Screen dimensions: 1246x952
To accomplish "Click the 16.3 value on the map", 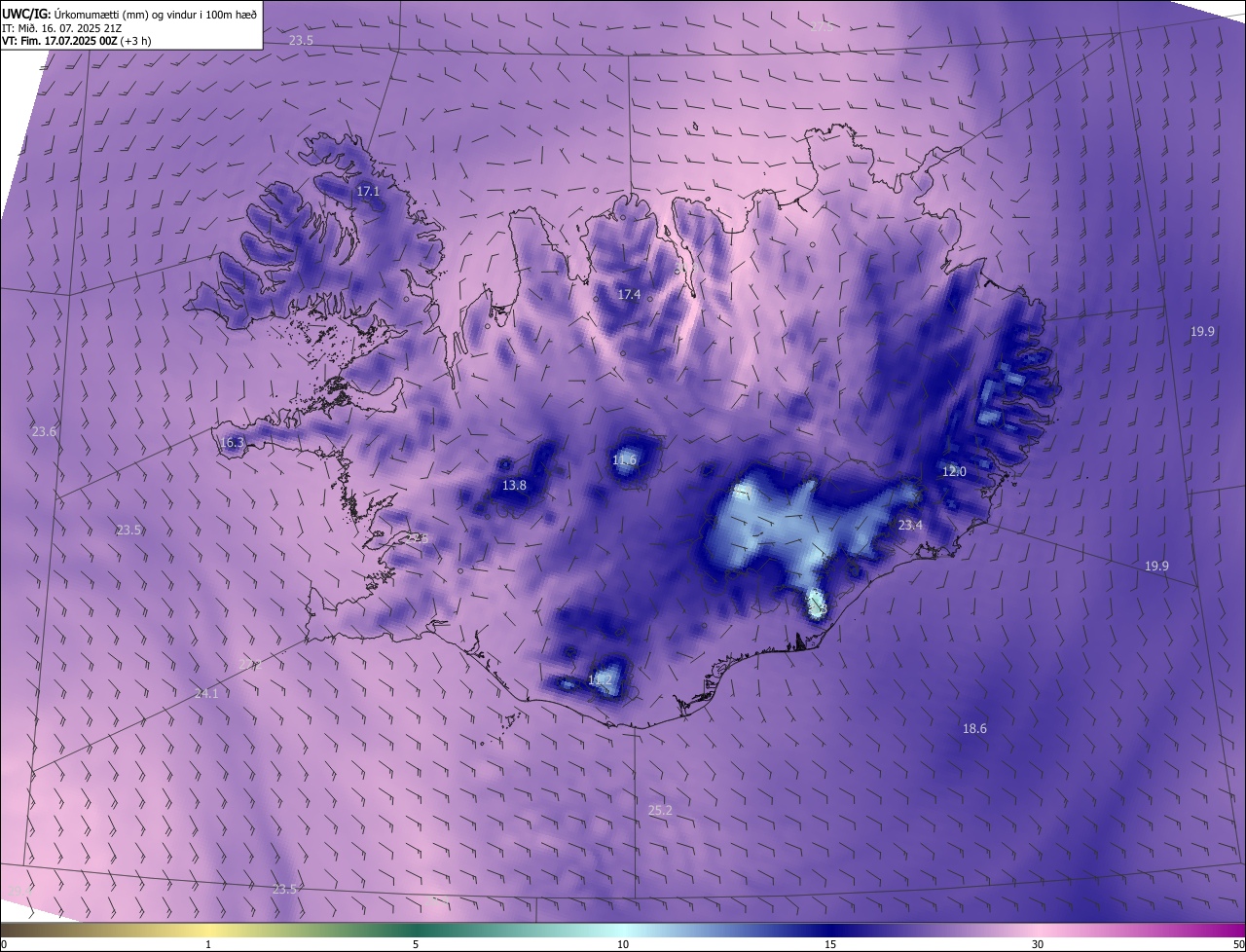I will click(x=232, y=442).
